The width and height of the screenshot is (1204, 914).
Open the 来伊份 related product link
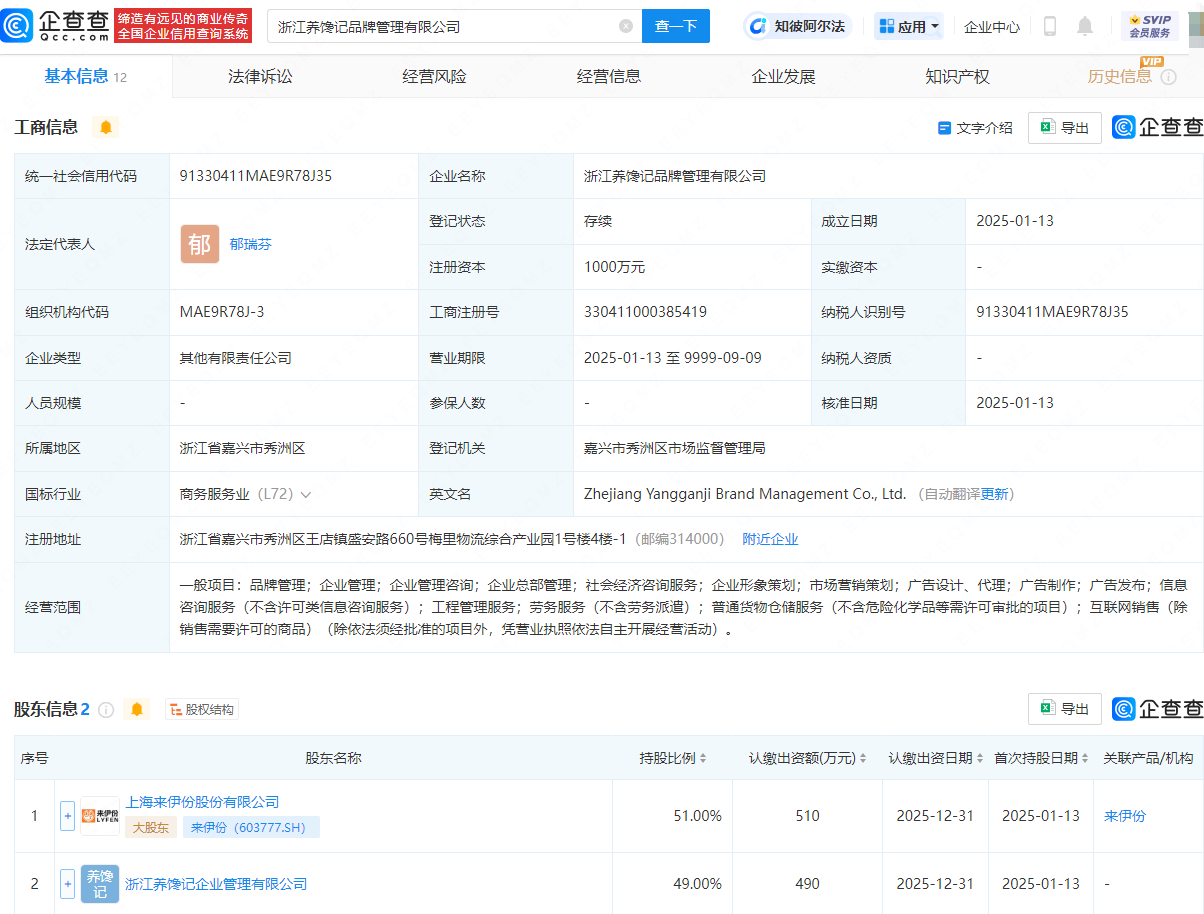[1125, 816]
